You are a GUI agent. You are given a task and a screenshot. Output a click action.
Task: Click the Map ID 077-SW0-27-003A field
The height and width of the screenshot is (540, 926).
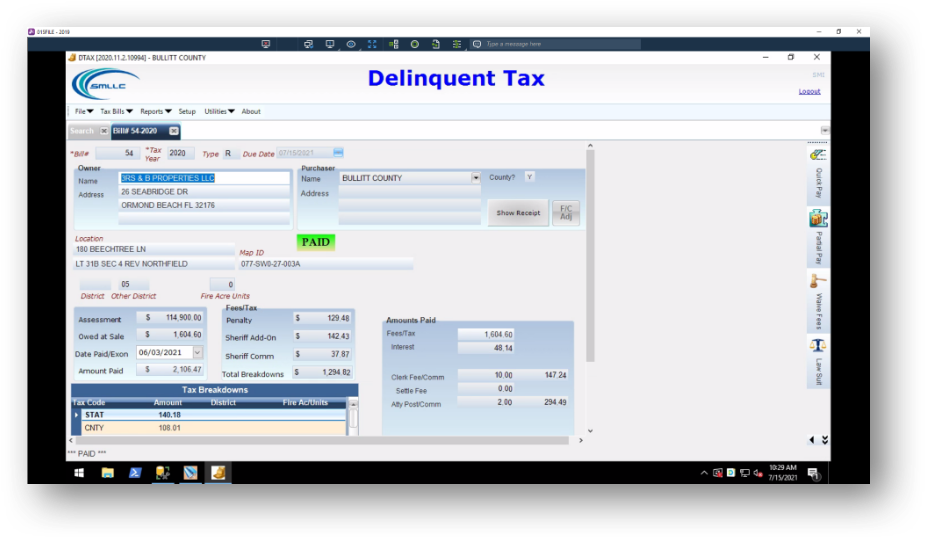(x=325, y=264)
